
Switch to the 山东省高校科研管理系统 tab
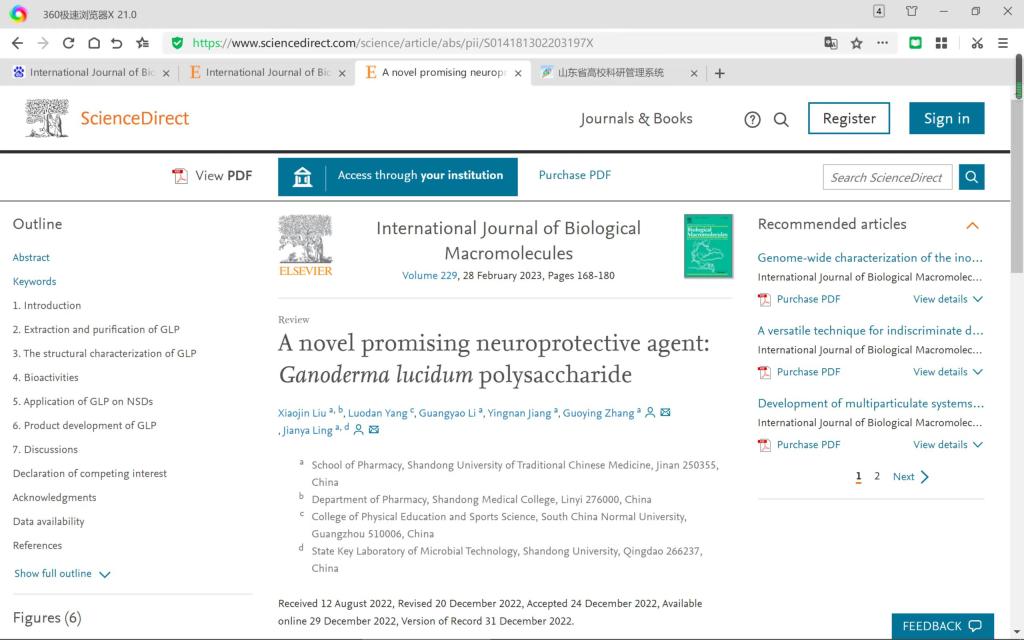tap(610, 73)
